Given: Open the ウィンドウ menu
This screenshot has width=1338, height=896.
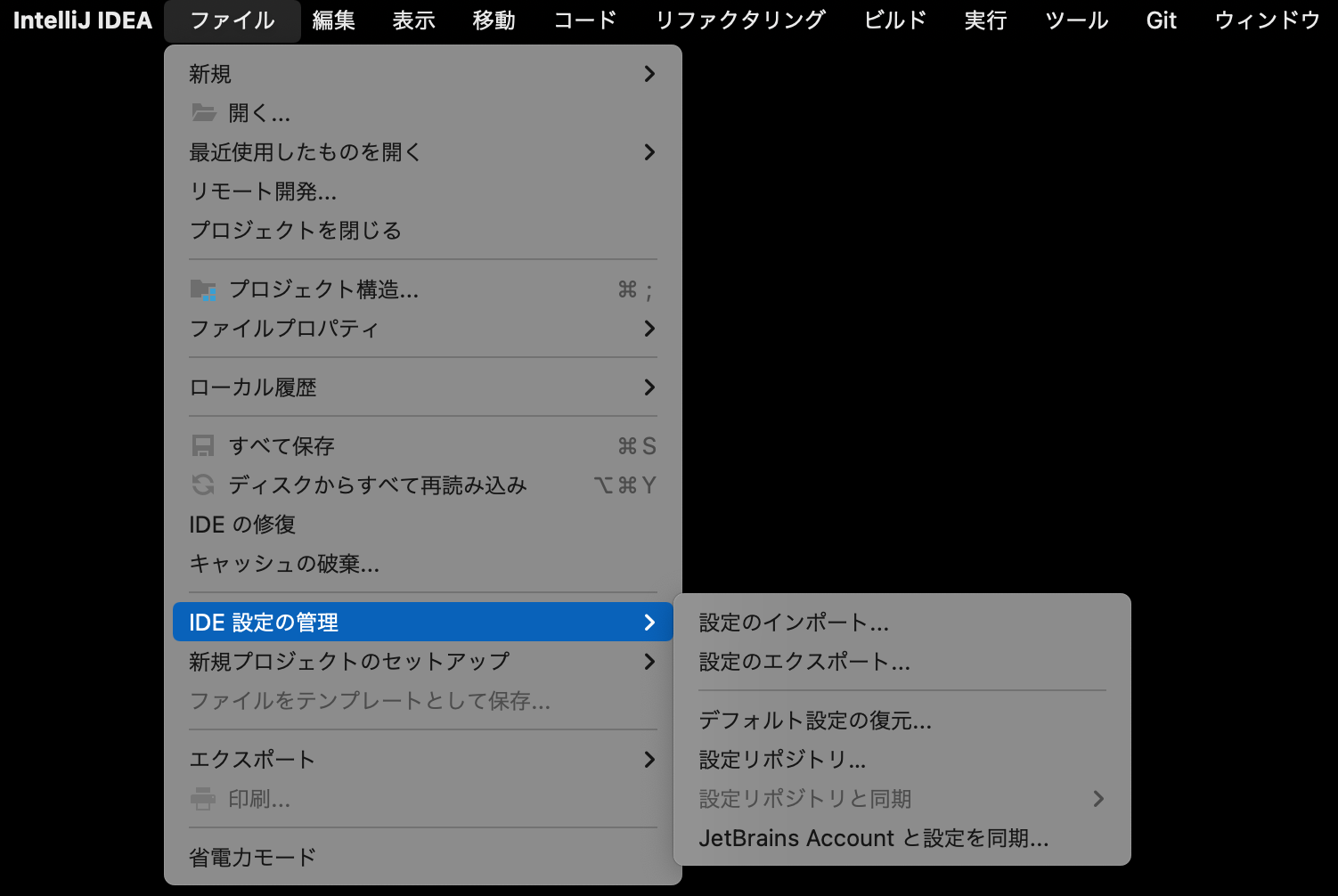Looking at the screenshot, I should [x=1268, y=20].
